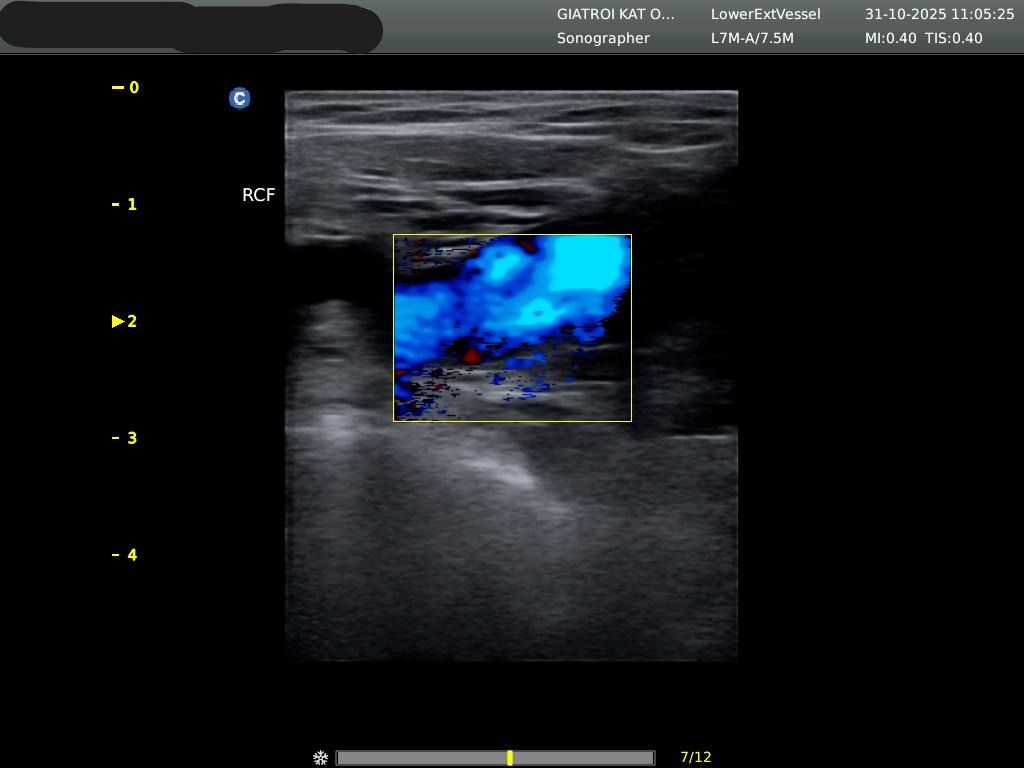Click the focus arrow at depth 2
This screenshot has height=768, width=1024.
click(118, 321)
